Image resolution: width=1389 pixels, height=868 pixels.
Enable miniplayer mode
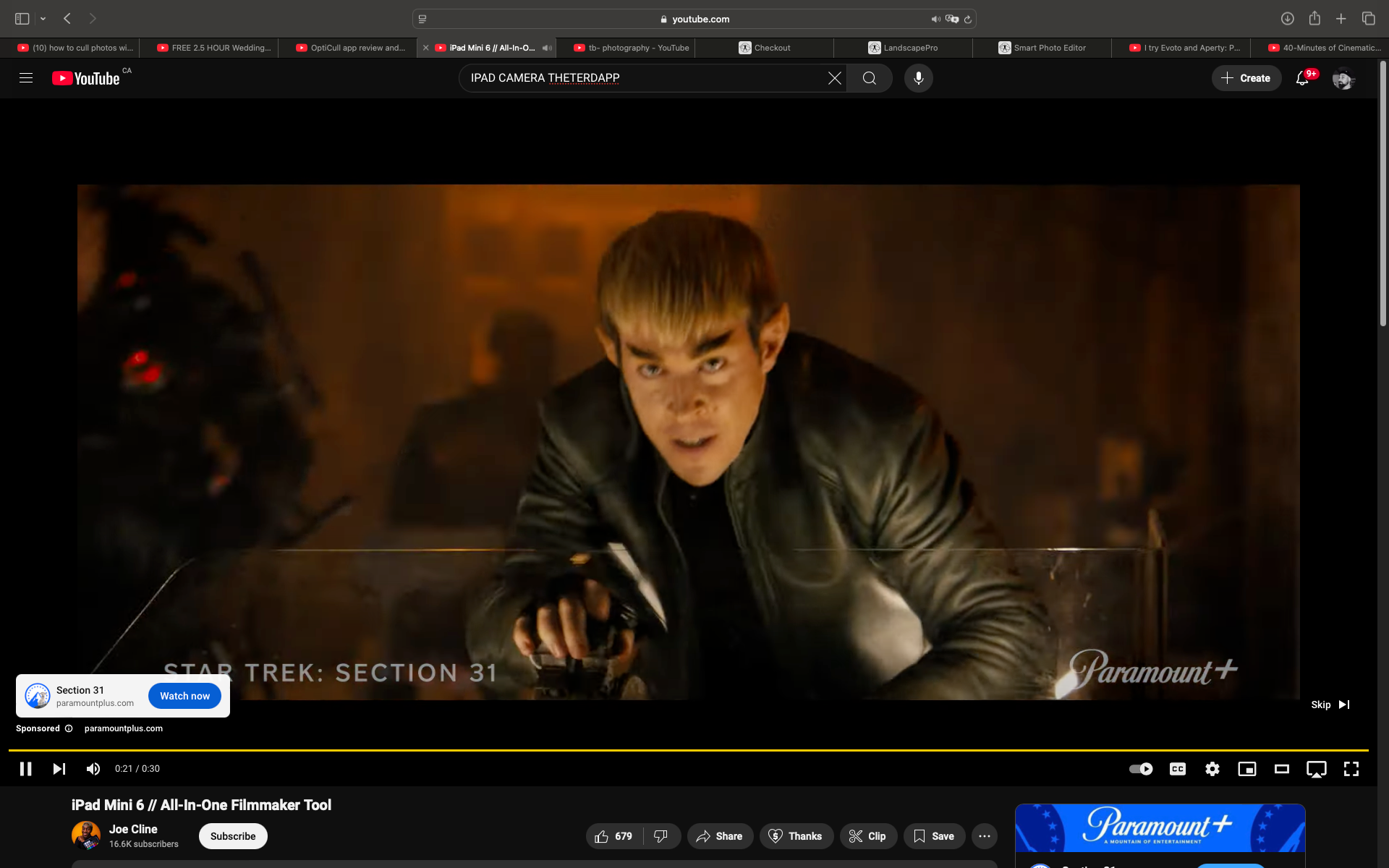click(x=1247, y=769)
